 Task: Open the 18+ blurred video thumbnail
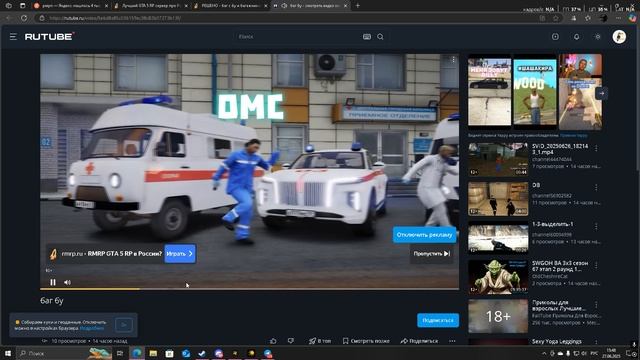pyautogui.click(x=498, y=316)
